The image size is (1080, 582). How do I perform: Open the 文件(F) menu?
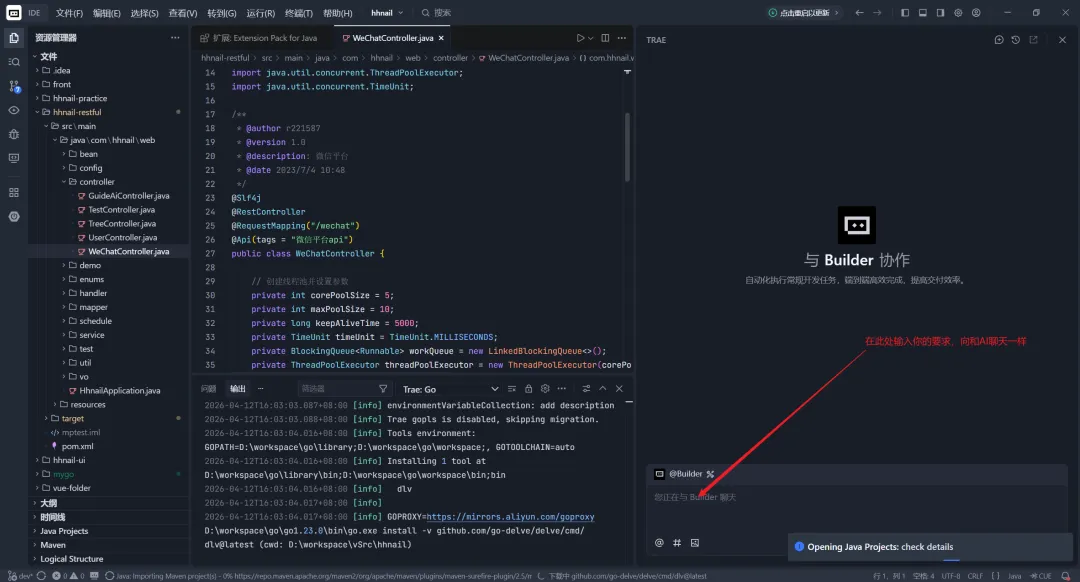(69, 13)
